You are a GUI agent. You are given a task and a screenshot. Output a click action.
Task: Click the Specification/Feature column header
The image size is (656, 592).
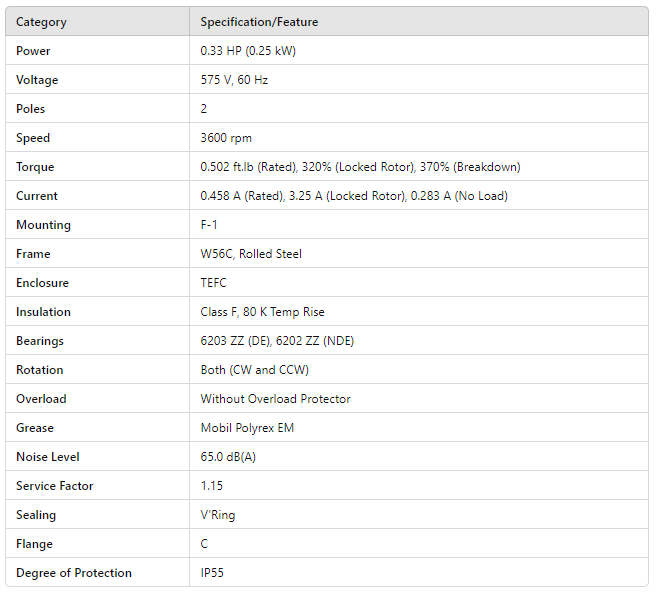[x=259, y=22]
